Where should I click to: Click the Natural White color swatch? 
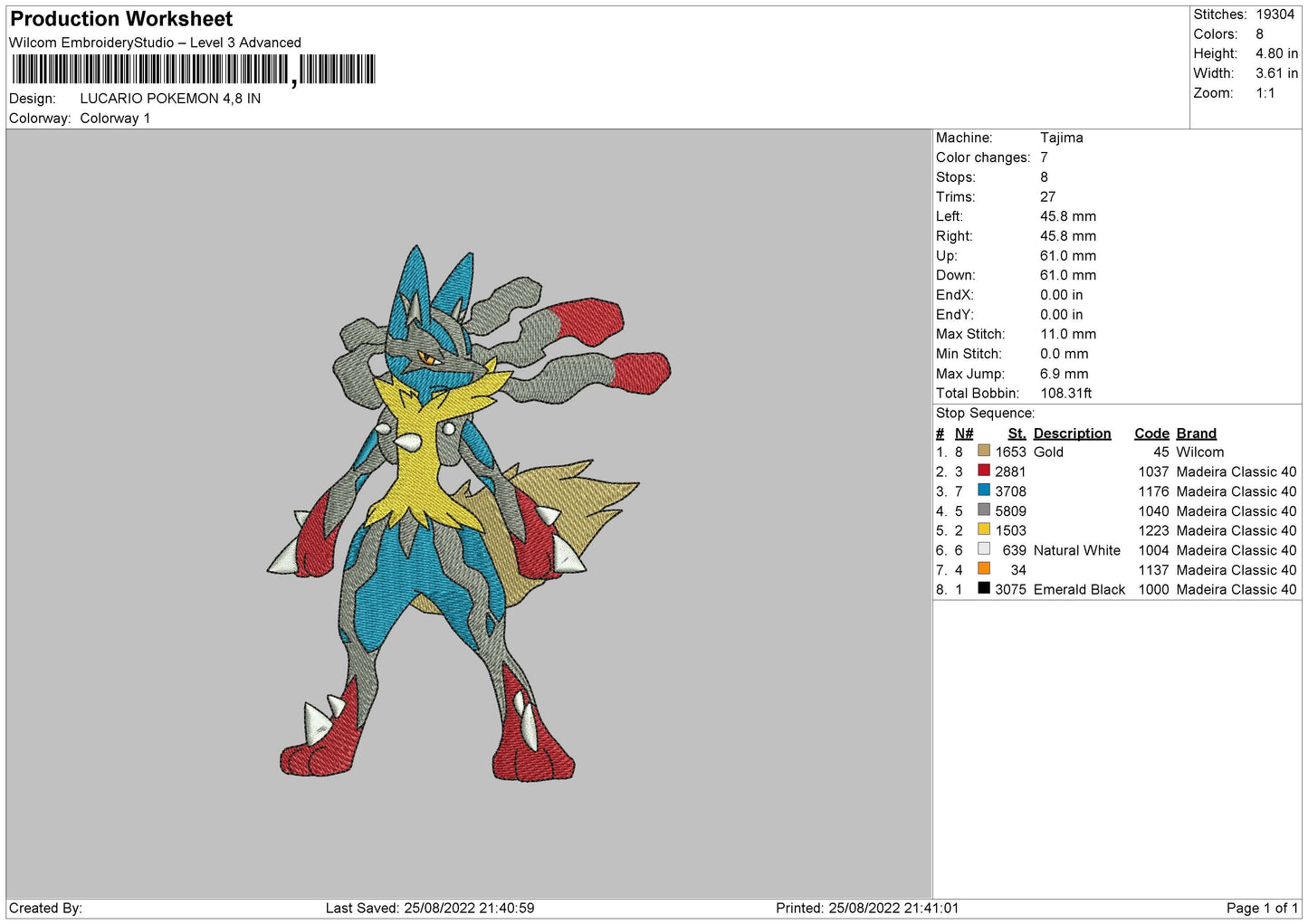pyautogui.click(x=983, y=549)
